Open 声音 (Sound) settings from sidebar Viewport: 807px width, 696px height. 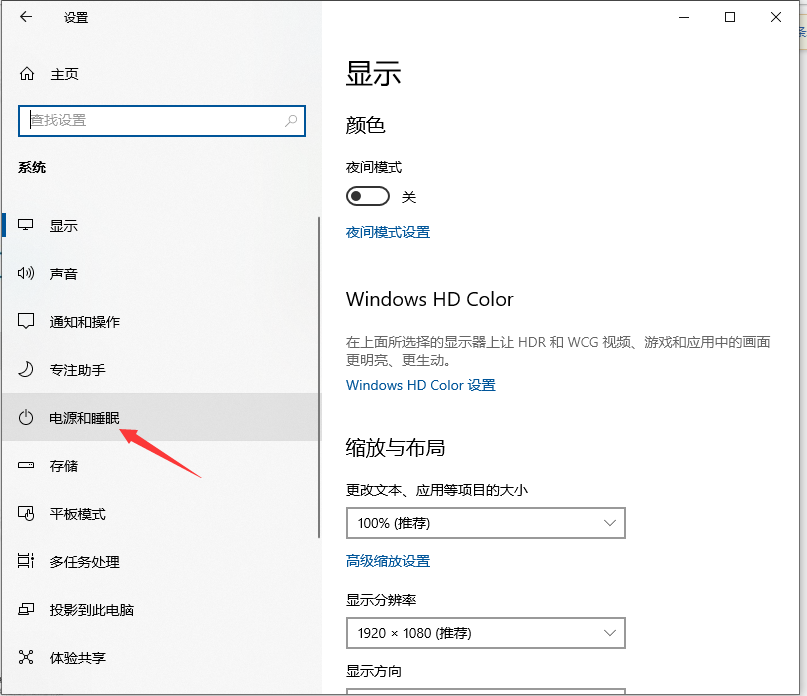26,273
